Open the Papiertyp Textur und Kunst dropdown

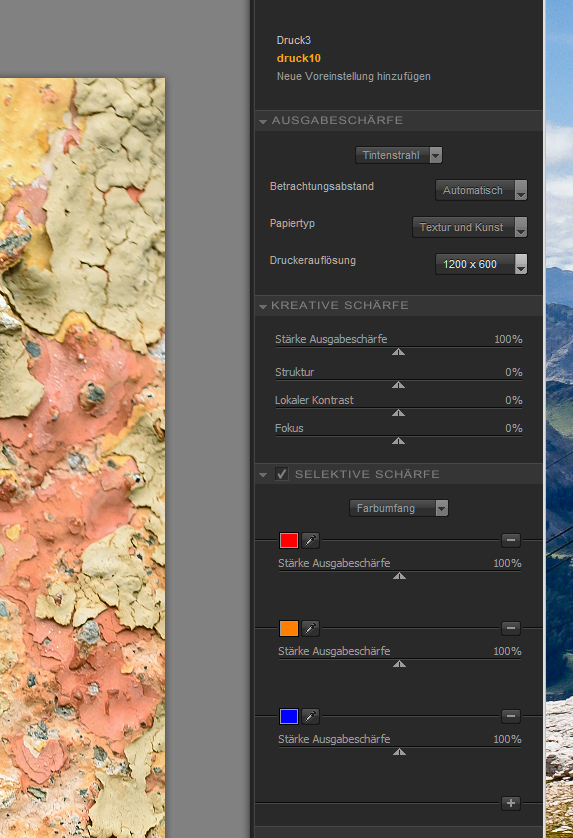point(470,227)
